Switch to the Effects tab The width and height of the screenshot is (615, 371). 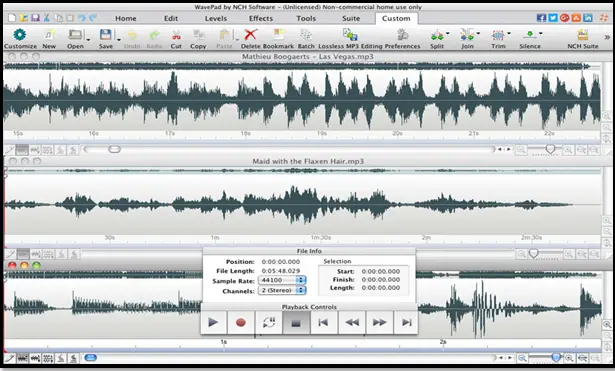pos(261,18)
